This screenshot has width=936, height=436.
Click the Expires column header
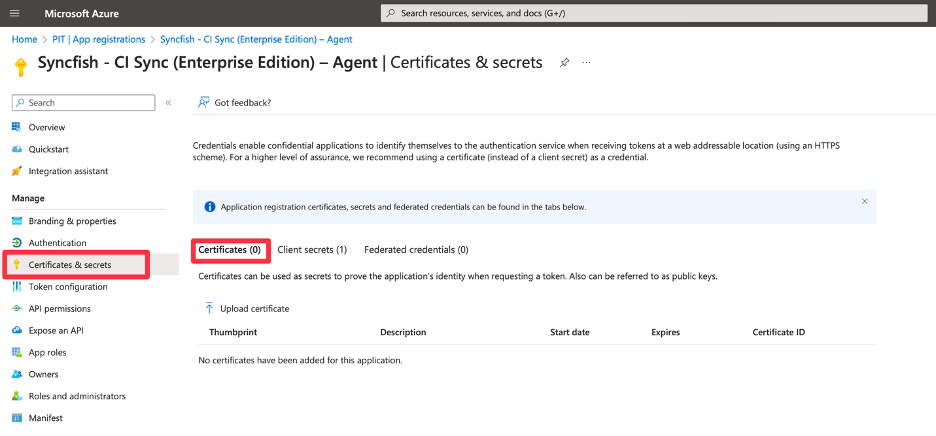point(666,332)
